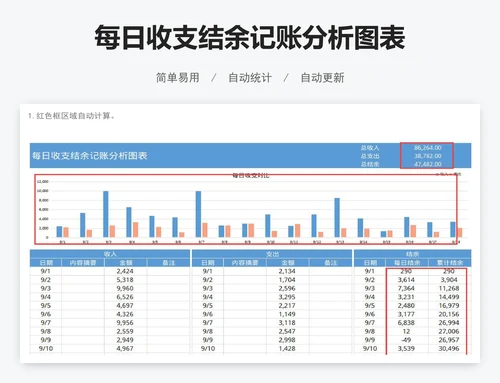The width and height of the screenshot is (500, 383).
Task: Click the tall blue income bar for 9/3
Action: tap(106, 214)
